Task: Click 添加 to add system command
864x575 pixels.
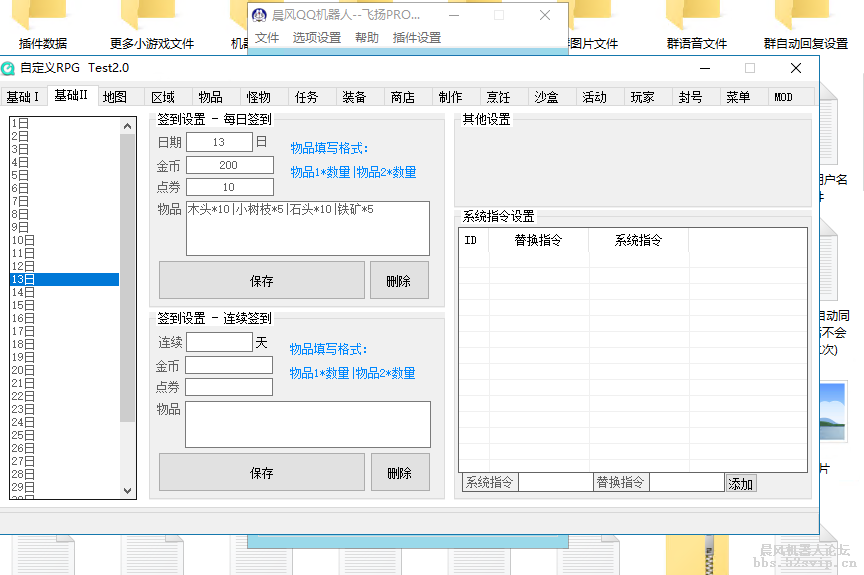Action: click(741, 483)
